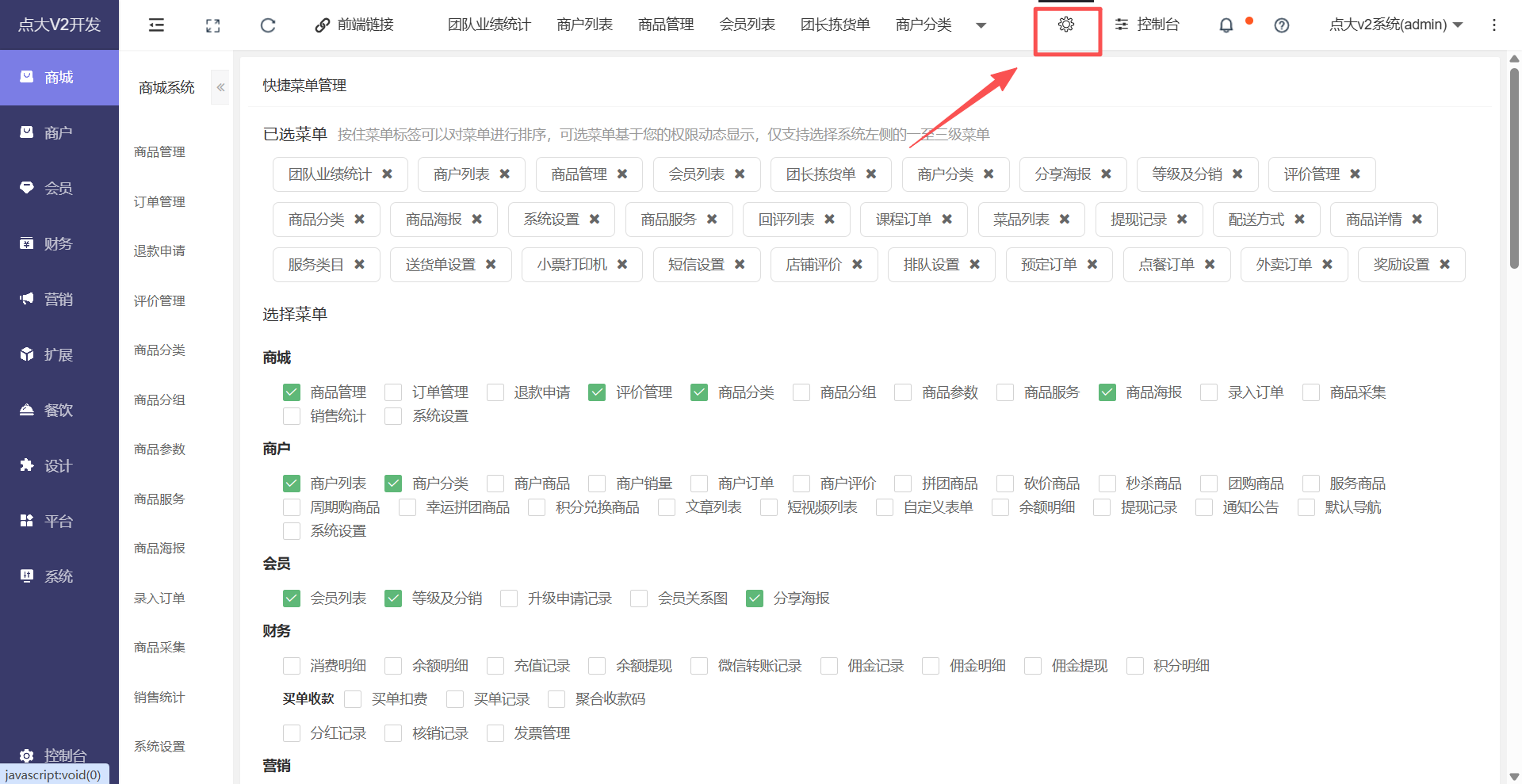Viewport: 1522px width, 784px height.
Task: Check the 聚合收款码 checkbox
Action: pos(556,699)
